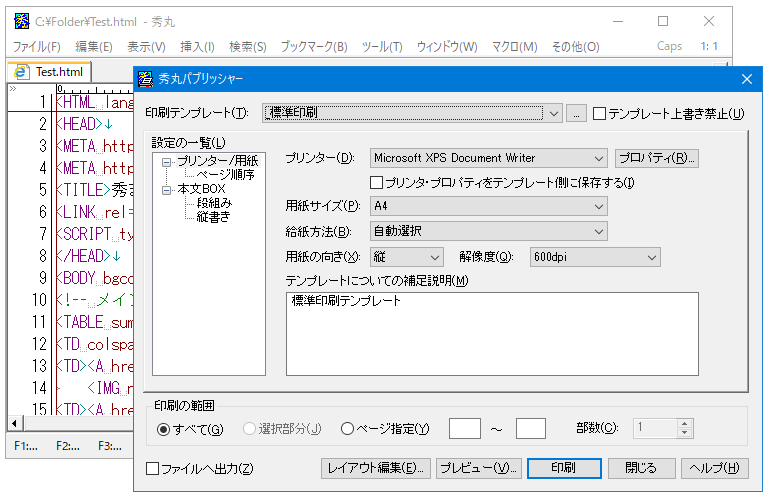
Task: Check the ファイルへ出力 option
Action: coord(153,468)
